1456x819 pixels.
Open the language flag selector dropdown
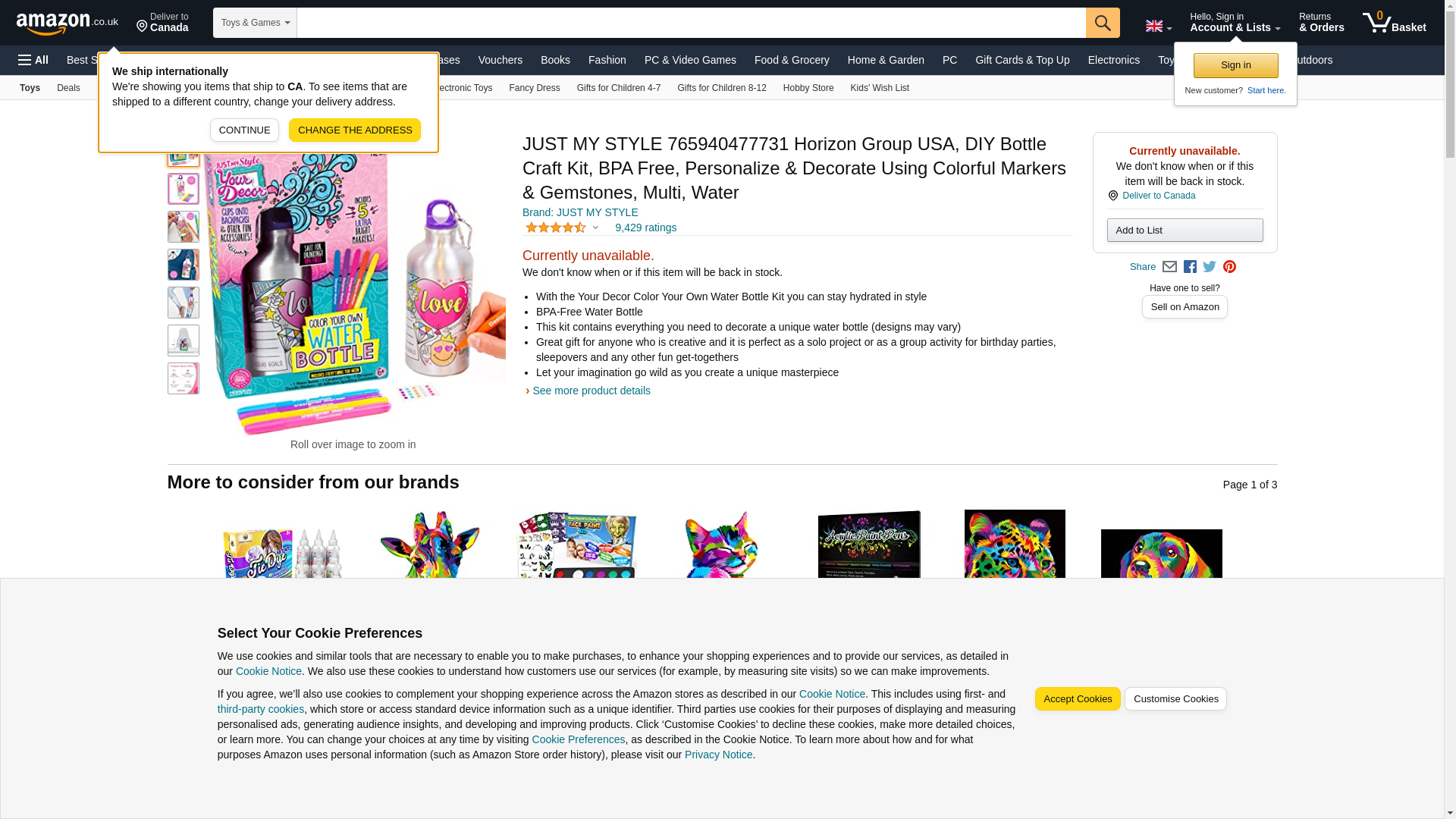(x=1159, y=26)
